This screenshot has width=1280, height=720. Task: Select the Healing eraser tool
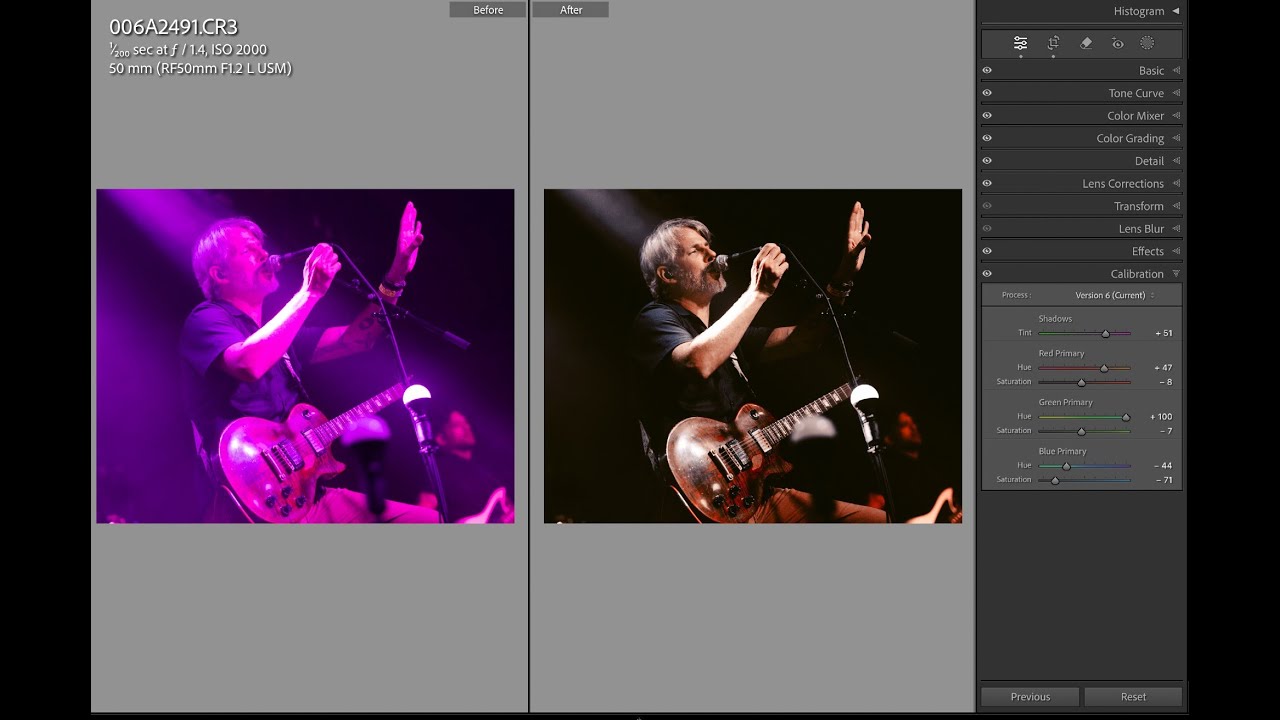point(1086,43)
